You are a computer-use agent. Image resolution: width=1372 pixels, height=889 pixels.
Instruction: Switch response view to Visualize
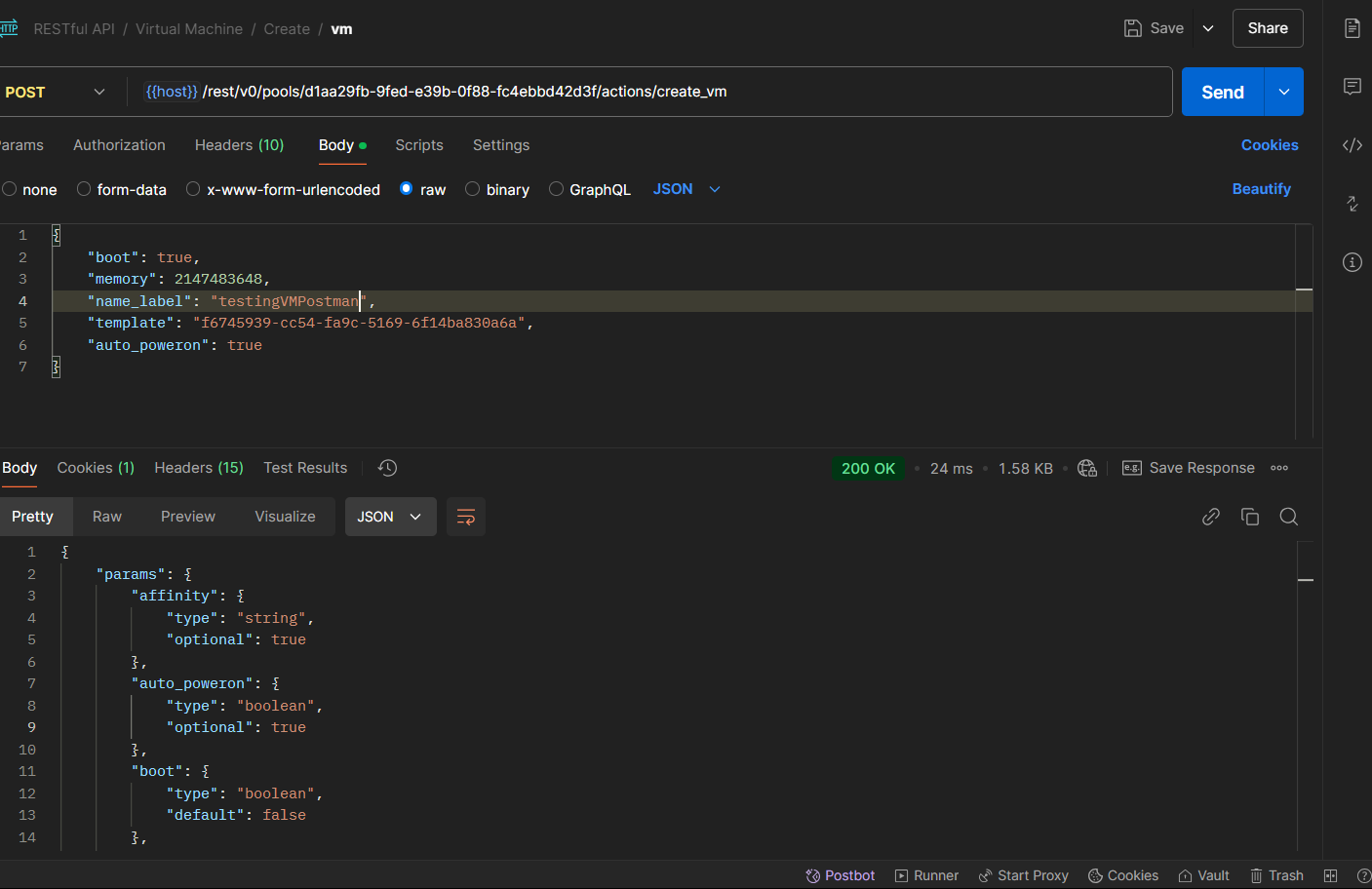[x=285, y=517]
